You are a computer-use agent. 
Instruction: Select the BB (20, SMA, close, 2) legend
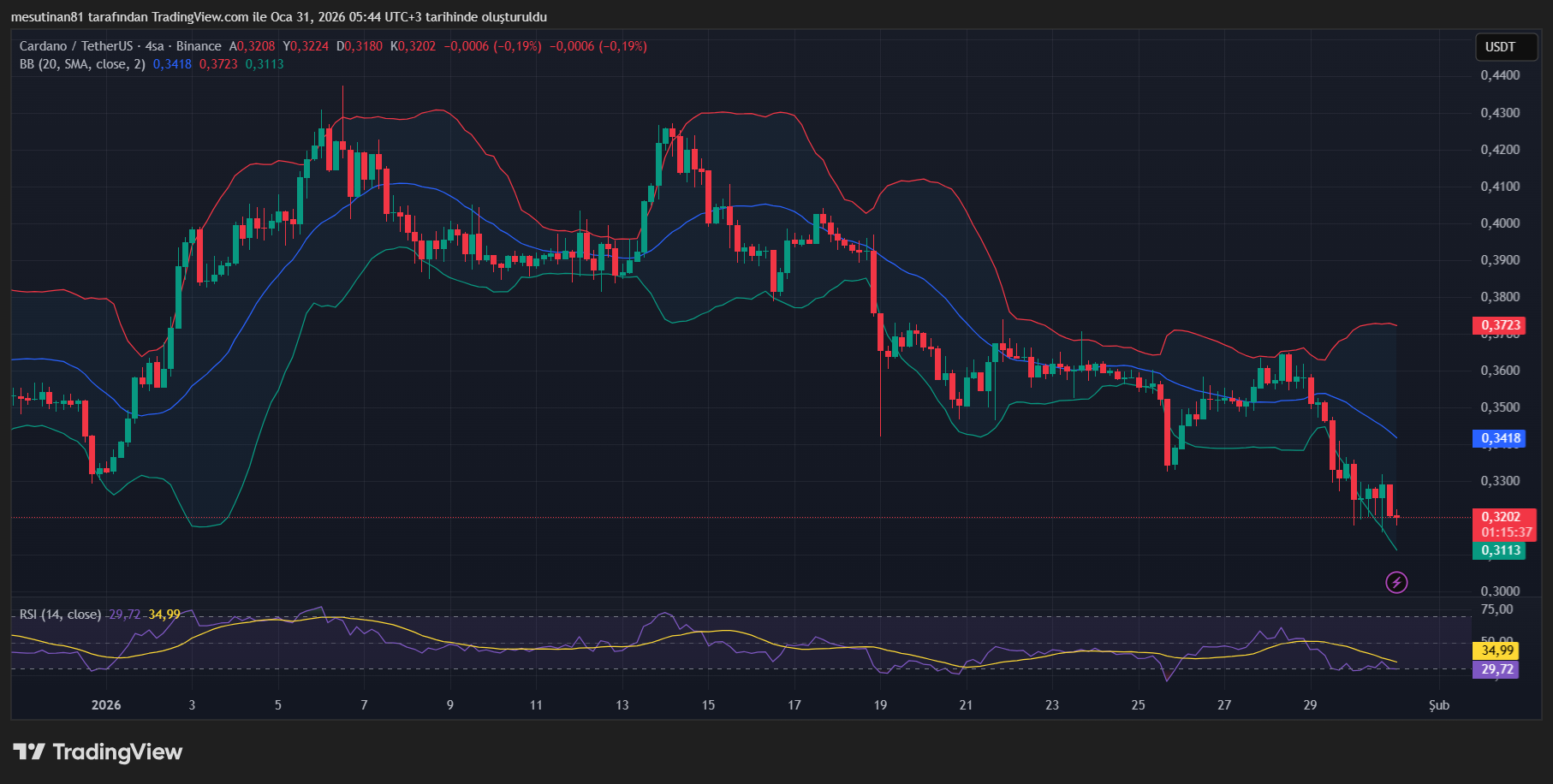pyautogui.click(x=82, y=64)
